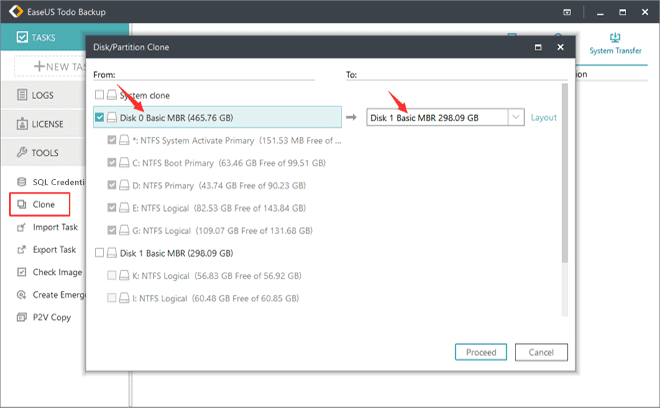Viewport: 660px width, 408px height.
Task: Check the System clone checkbox
Action: (99, 95)
